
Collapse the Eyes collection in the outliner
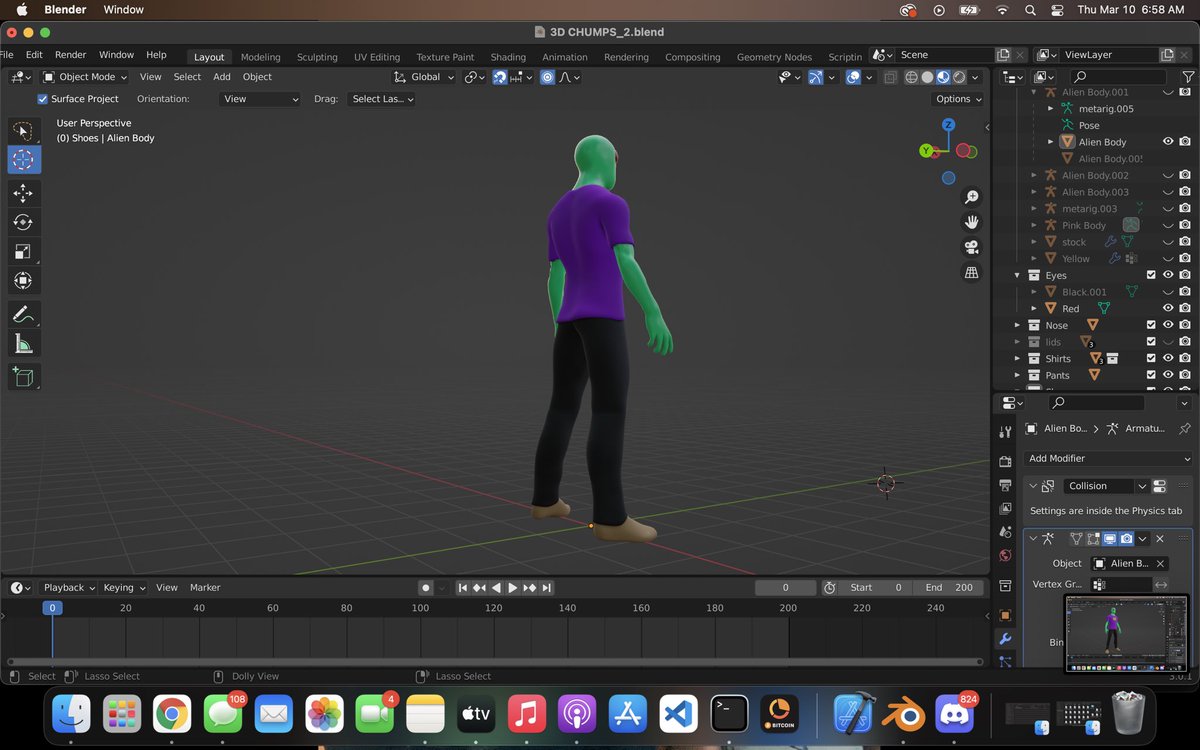tap(1017, 275)
